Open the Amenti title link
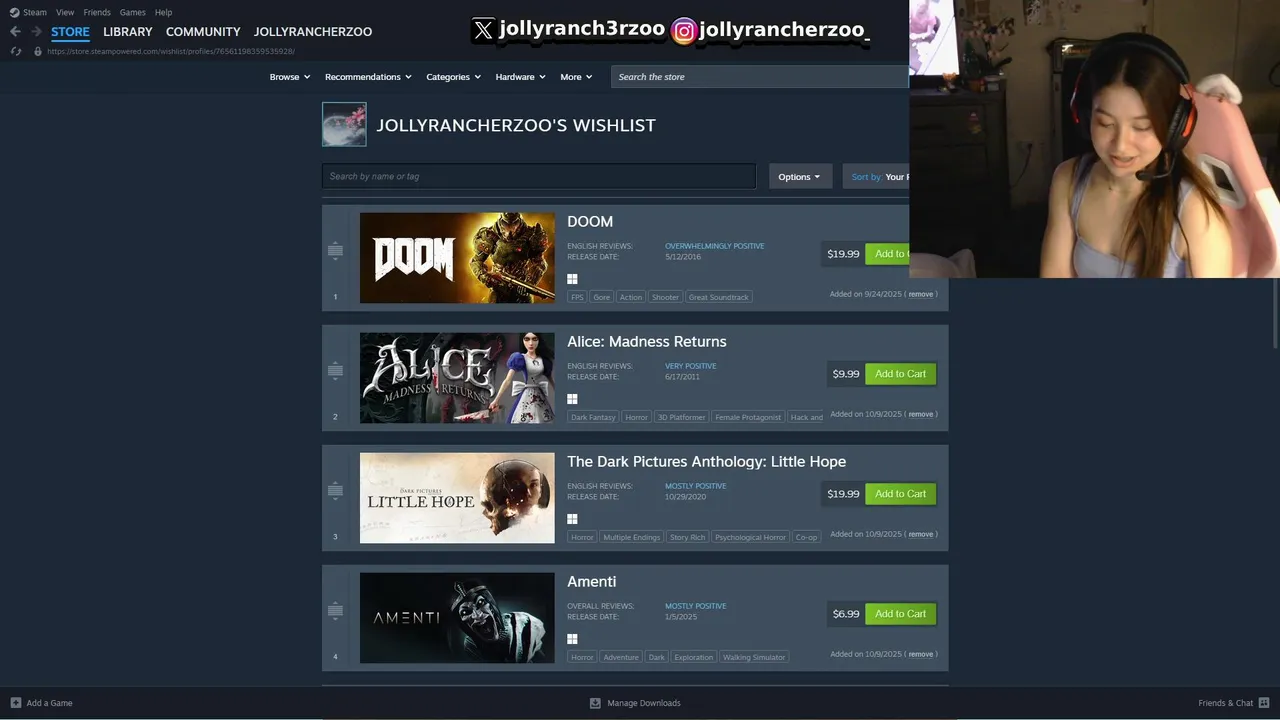Screen dimensions: 1280x720 tap(591, 581)
